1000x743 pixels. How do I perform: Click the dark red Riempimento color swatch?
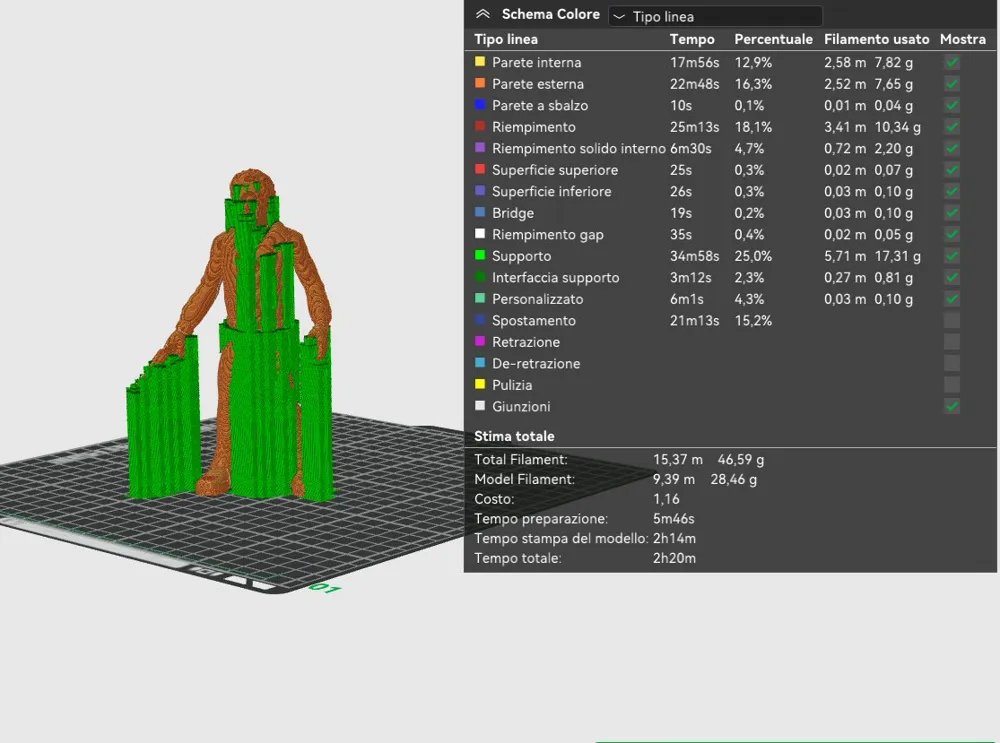pyautogui.click(x=480, y=126)
